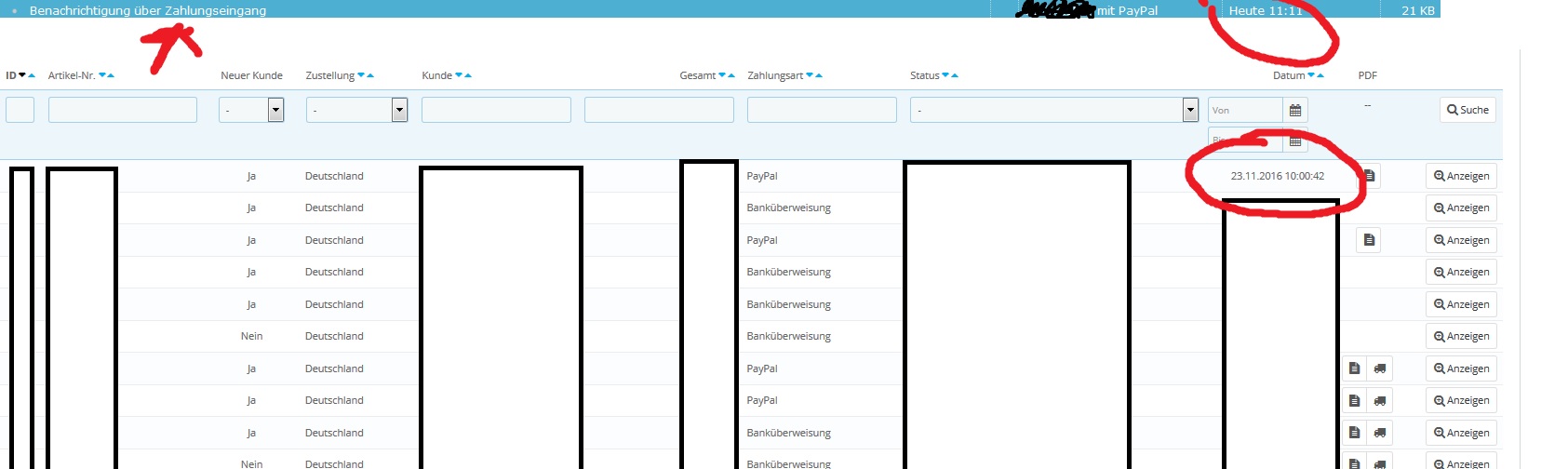The height and width of the screenshot is (469, 1568).
Task: Click Anzeigen in the third order row
Action: click(x=1461, y=240)
